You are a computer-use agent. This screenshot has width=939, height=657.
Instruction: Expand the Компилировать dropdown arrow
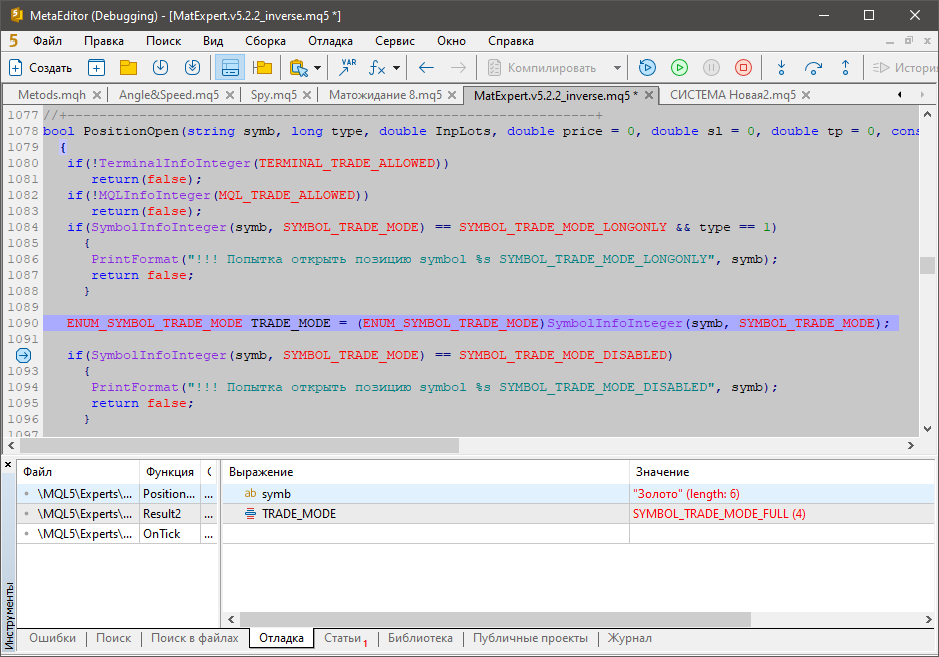617,68
